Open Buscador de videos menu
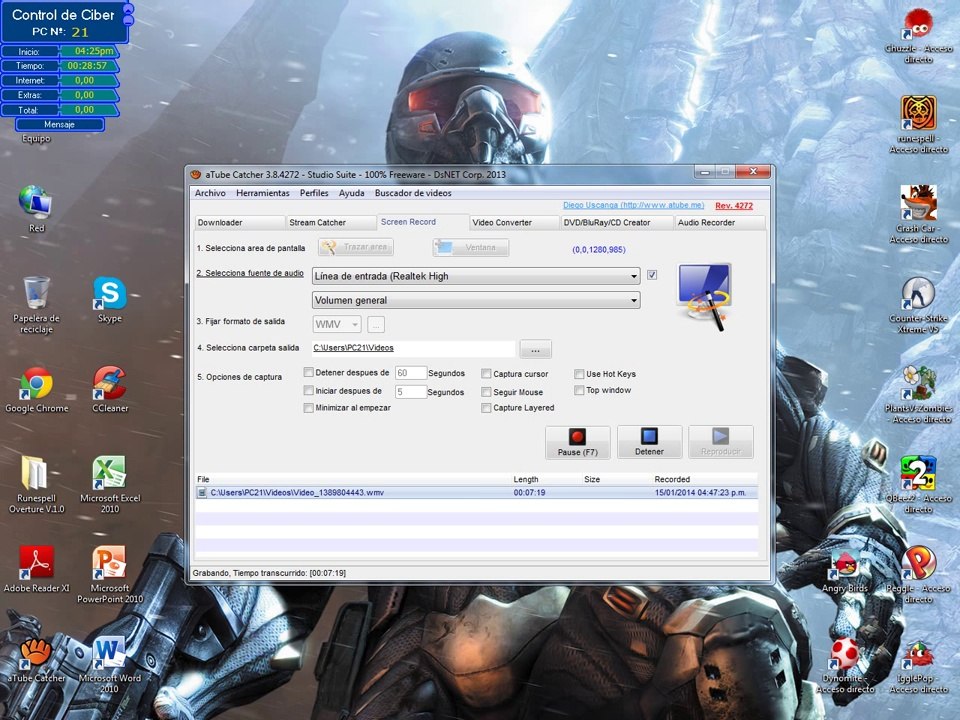Image resolution: width=960 pixels, height=720 pixels. (x=413, y=193)
